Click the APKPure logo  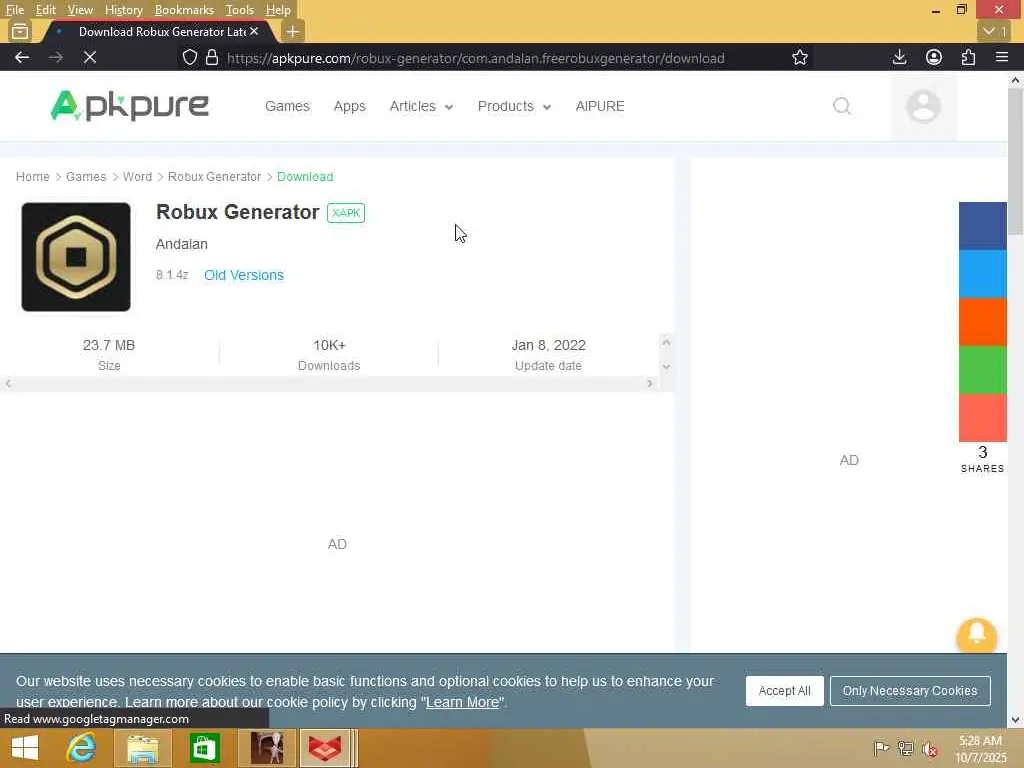coord(129,106)
